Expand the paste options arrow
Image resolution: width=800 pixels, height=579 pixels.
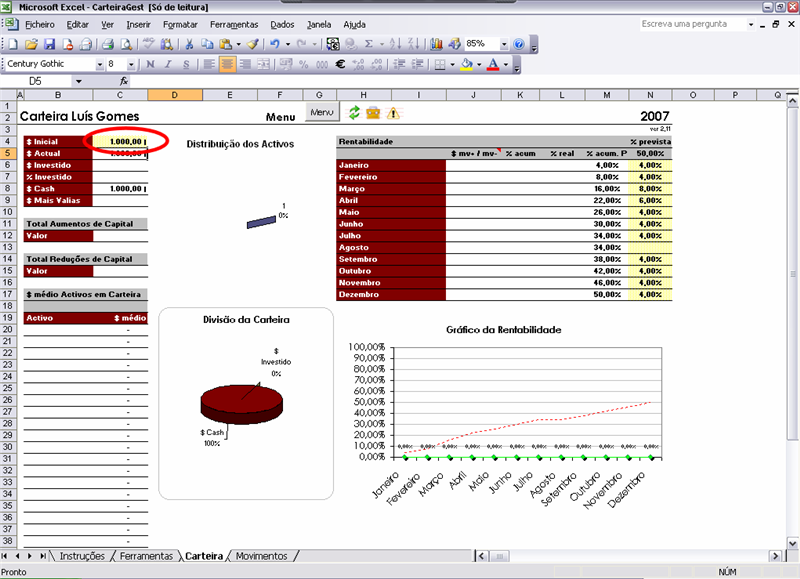238,44
